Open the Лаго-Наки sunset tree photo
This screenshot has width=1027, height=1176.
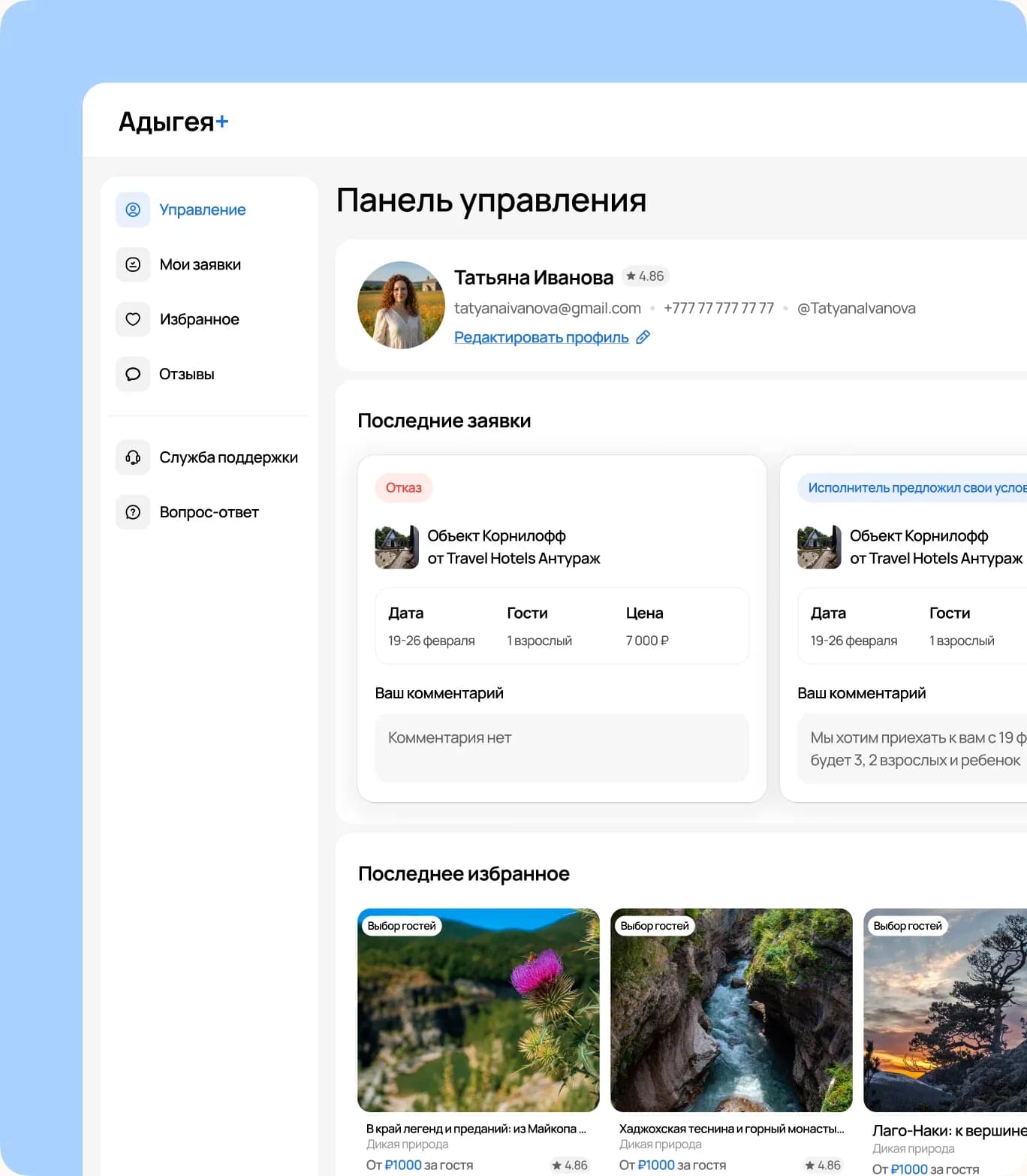point(945,1010)
